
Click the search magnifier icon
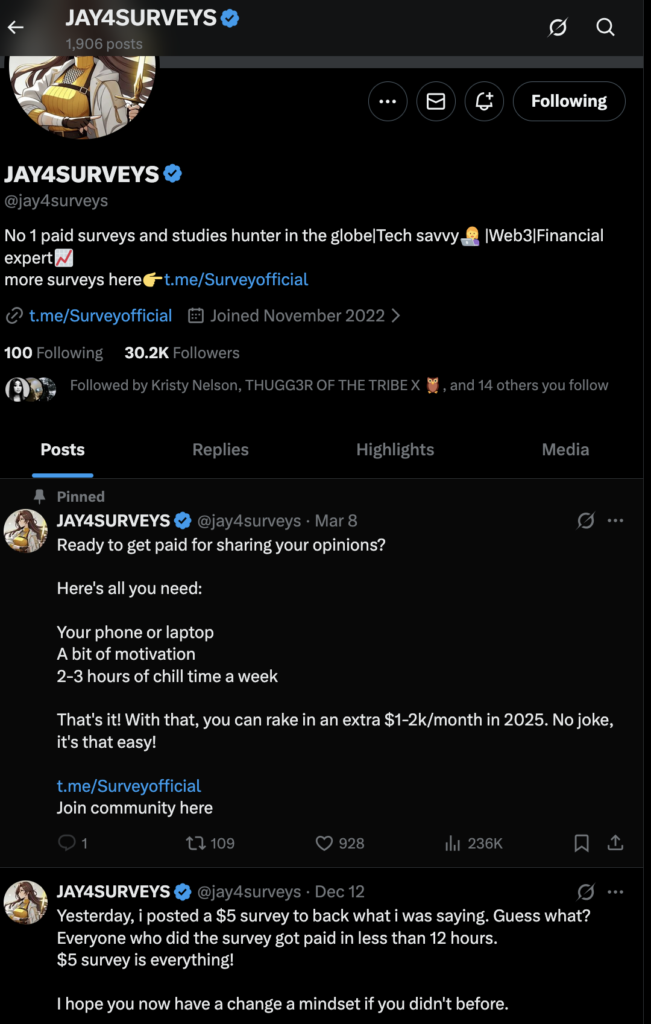pyautogui.click(x=606, y=27)
